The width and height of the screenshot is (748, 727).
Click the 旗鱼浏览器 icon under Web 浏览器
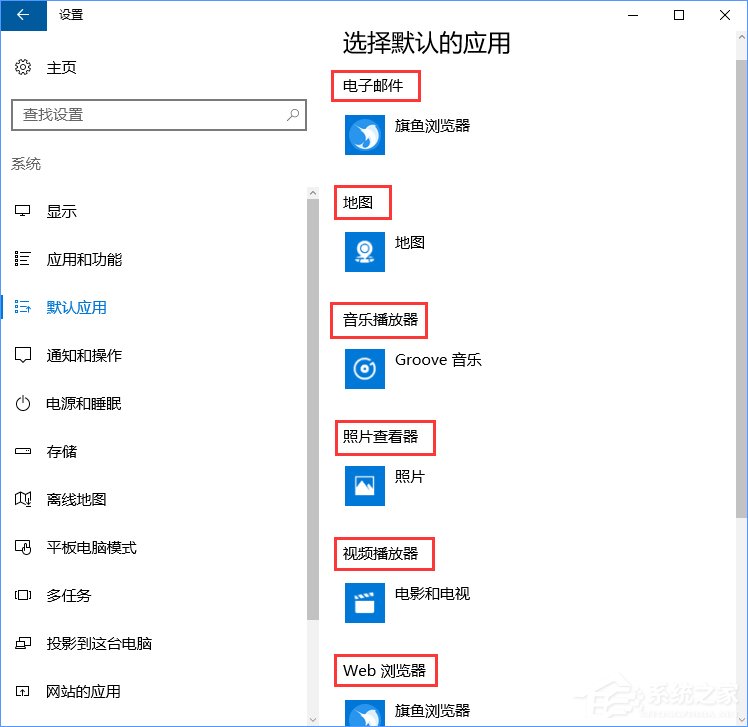365,713
